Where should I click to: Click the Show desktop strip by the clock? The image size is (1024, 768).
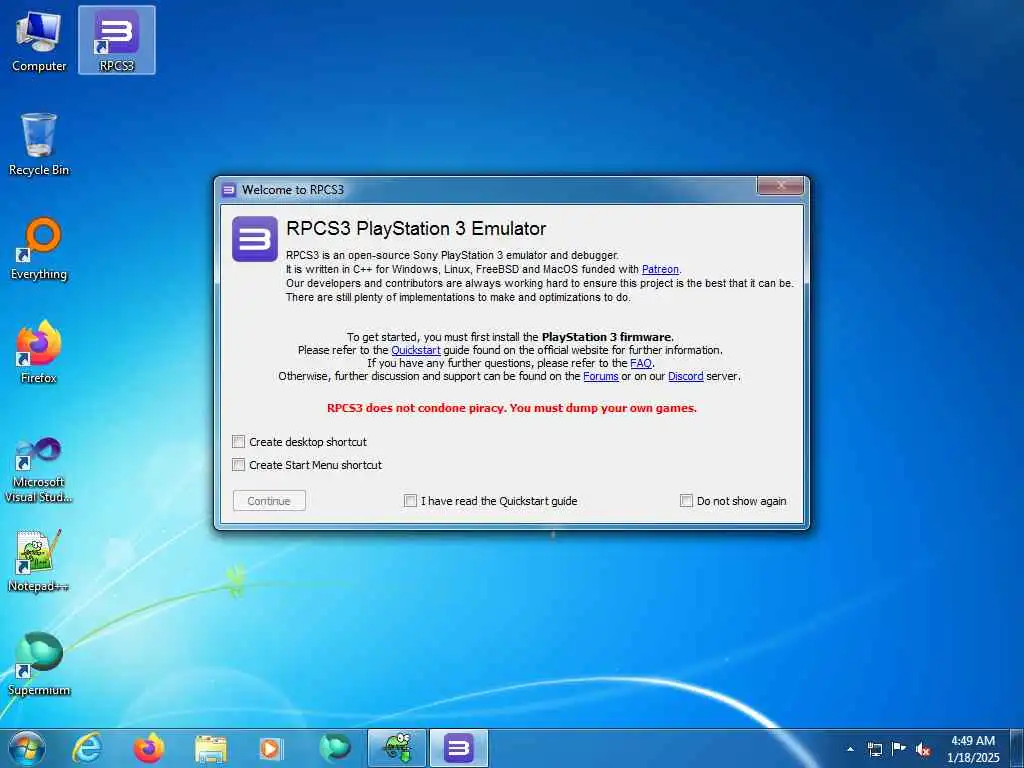click(x=1017, y=748)
